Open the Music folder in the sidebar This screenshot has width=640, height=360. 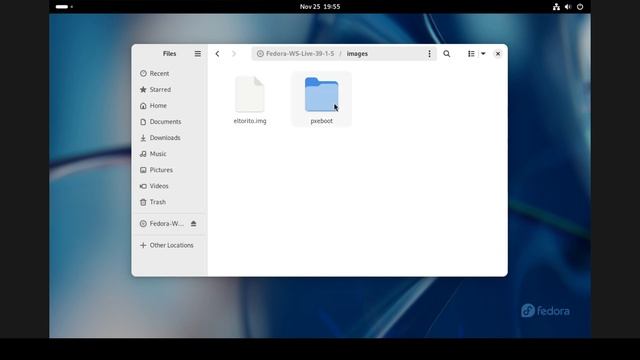coord(169,154)
